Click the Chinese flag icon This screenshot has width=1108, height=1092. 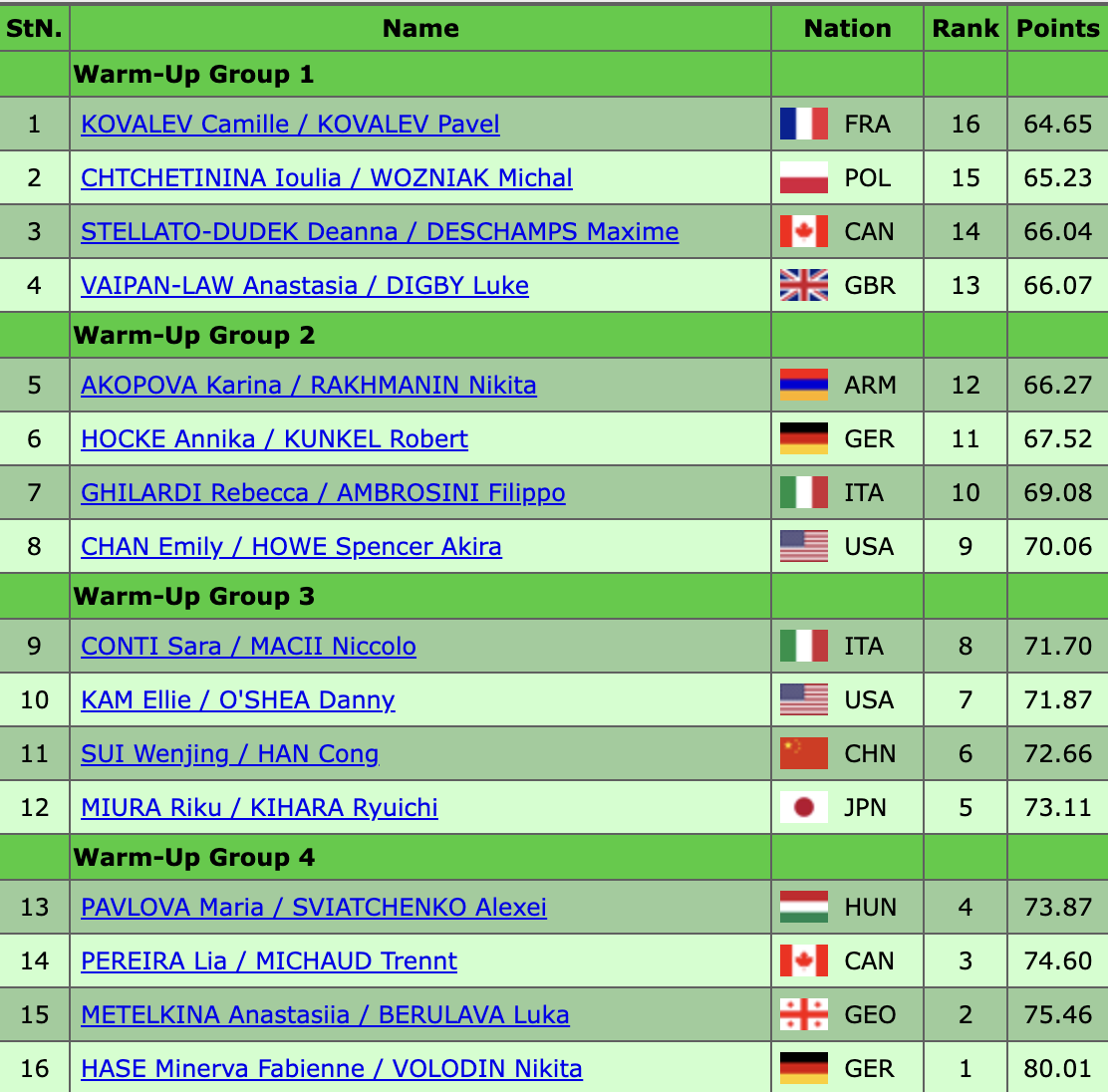[803, 754]
